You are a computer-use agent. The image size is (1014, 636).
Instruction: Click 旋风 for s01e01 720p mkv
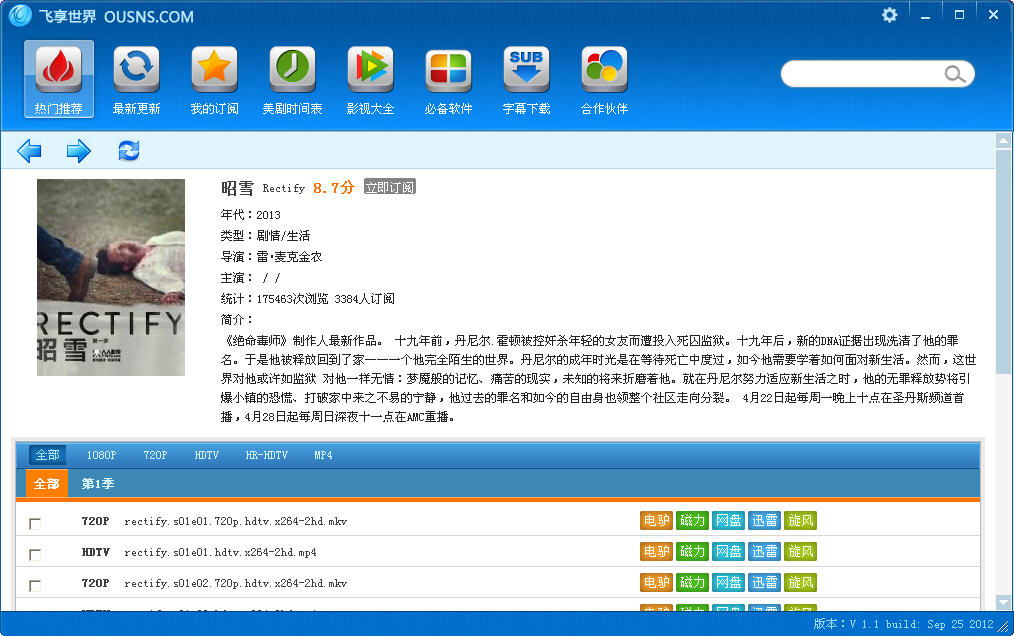[x=800, y=520]
